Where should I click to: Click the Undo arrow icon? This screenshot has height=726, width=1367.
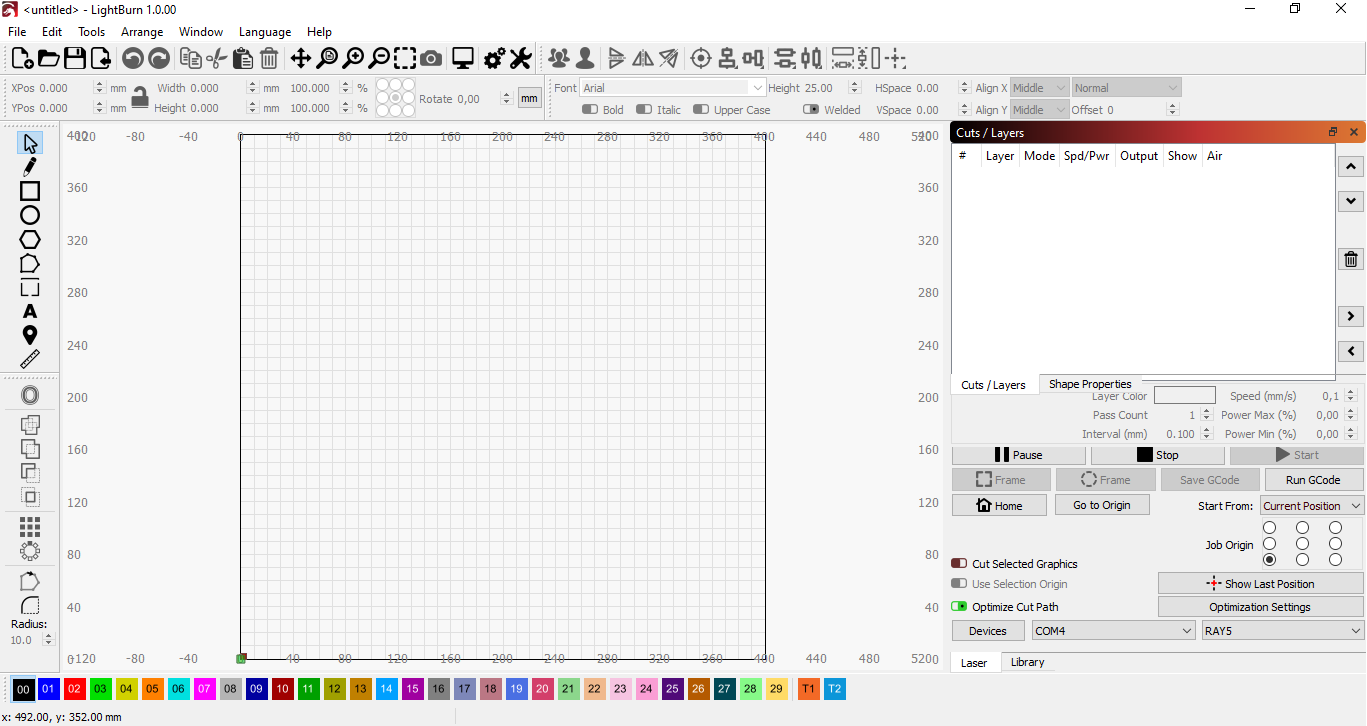(133, 58)
